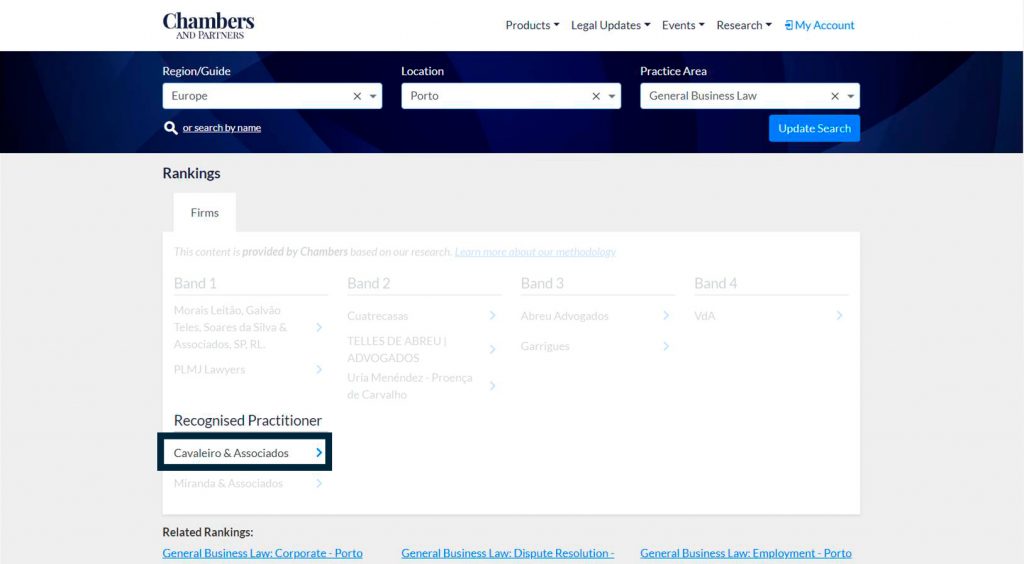Expand the Practice Area dropdown
This screenshot has height=564, width=1024.
[851, 96]
